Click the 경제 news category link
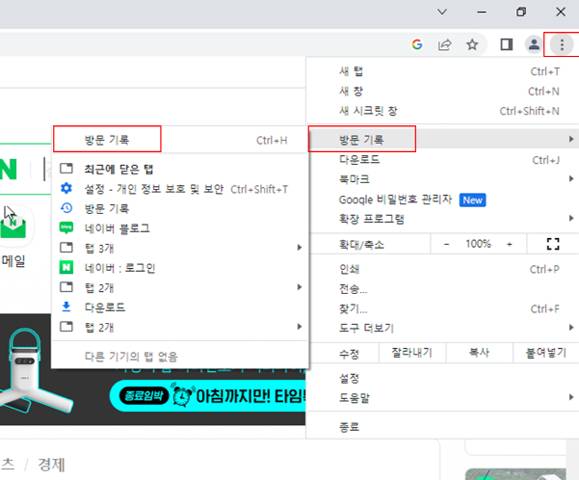579x480 pixels. 51,464
